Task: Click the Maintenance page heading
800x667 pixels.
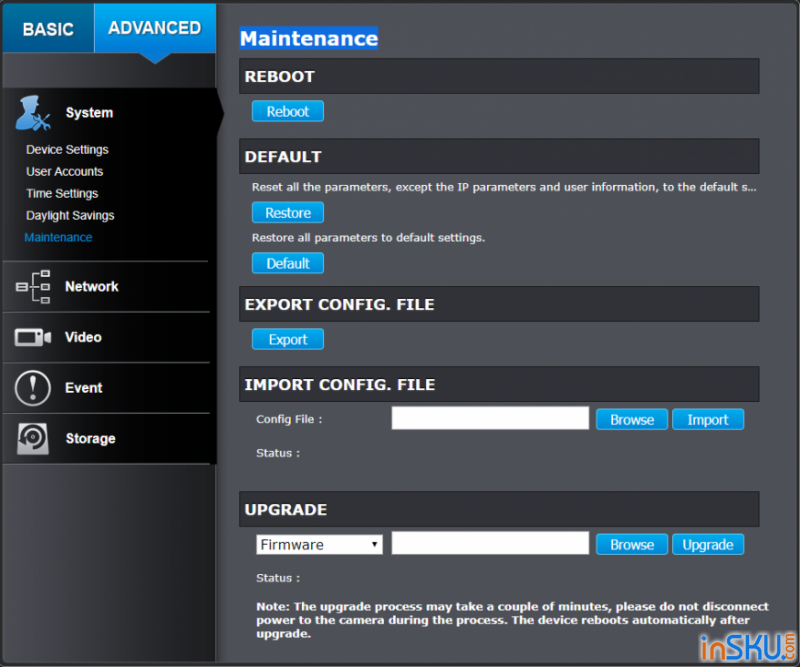Action: pos(309,38)
